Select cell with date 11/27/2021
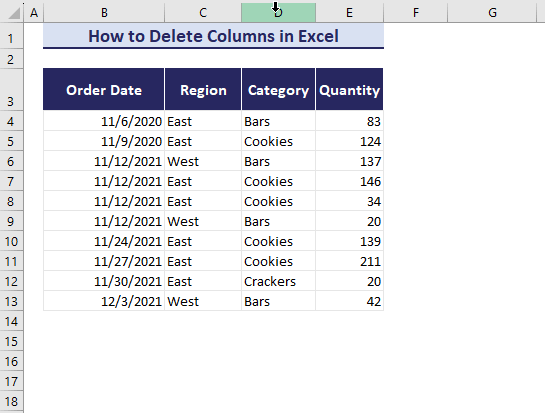Viewport: 545px width, 413px height. pos(104,261)
